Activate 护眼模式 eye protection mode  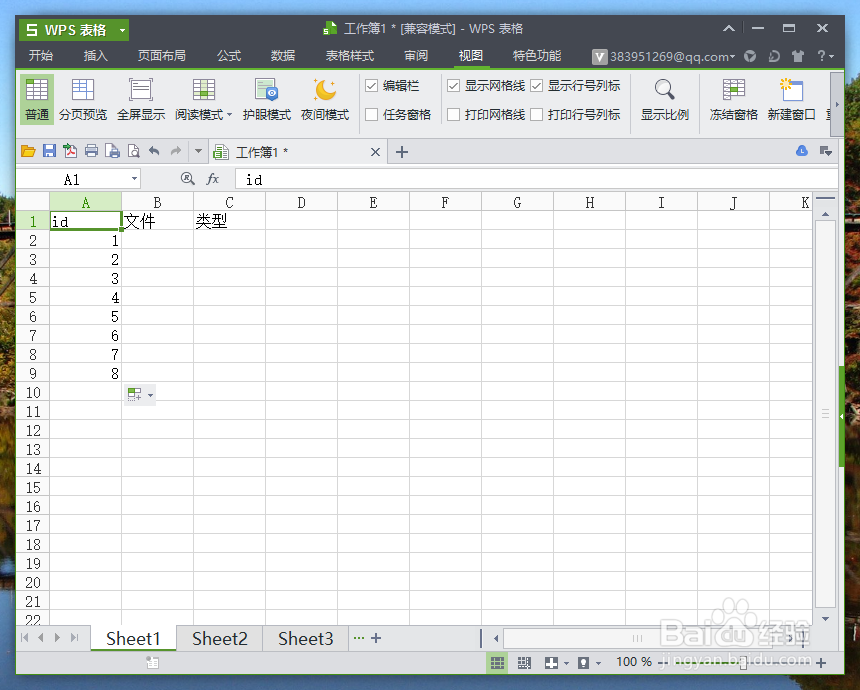point(265,100)
